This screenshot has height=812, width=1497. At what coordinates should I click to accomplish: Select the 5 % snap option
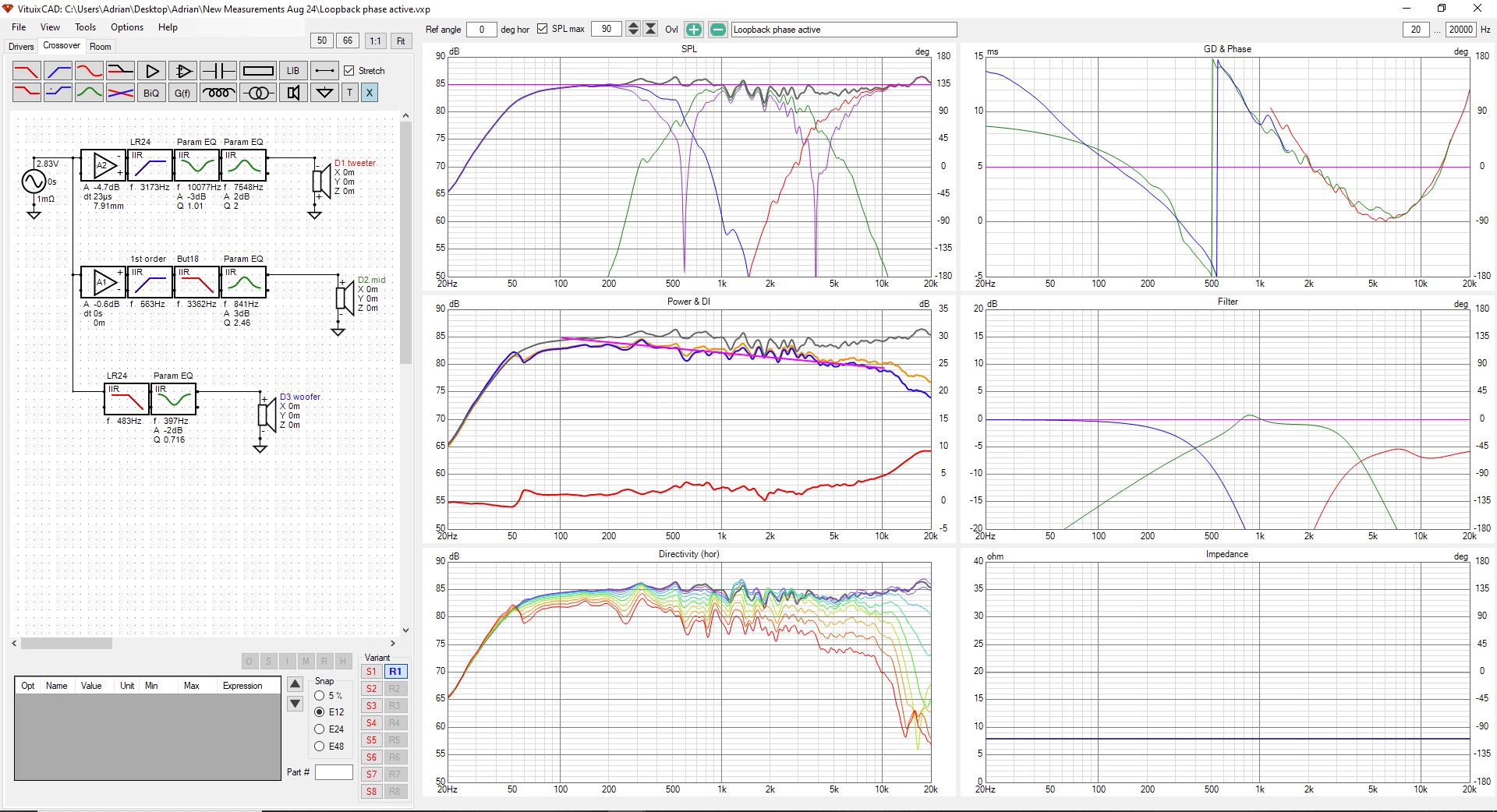click(x=320, y=696)
